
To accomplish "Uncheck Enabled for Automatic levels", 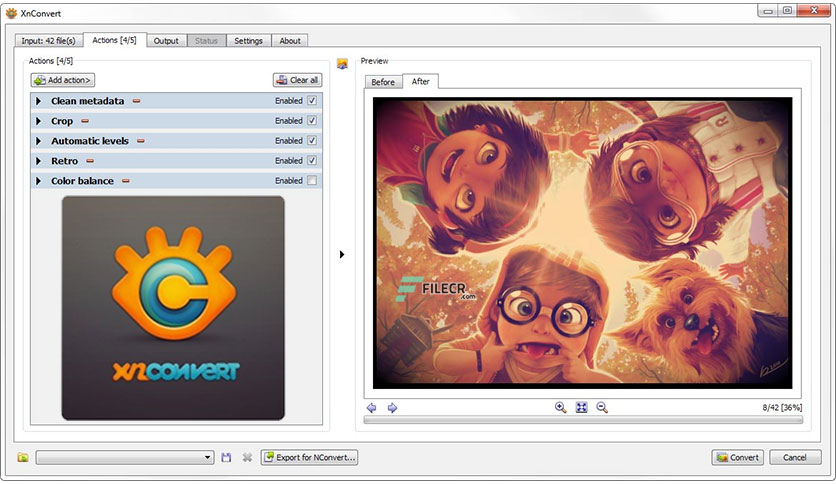I will click(312, 141).
